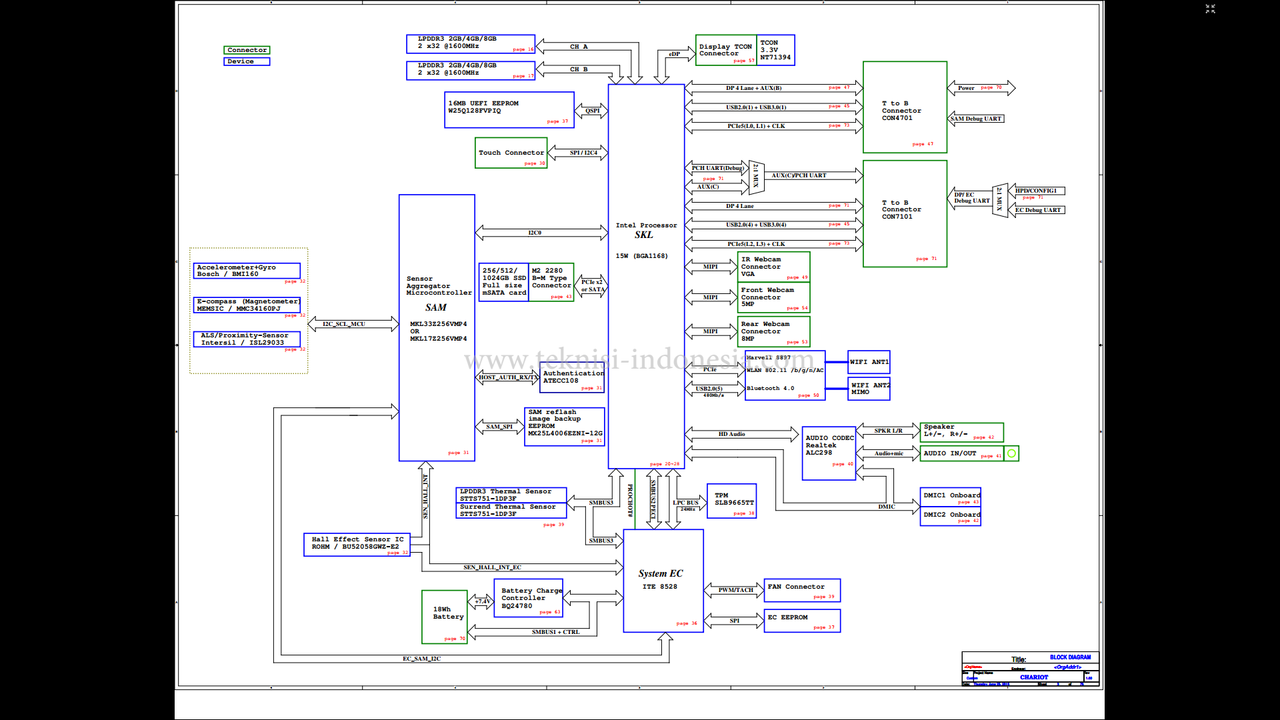The image size is (1280, 720).
Task: Click the green Connector legend box
Action: (246, 50)
